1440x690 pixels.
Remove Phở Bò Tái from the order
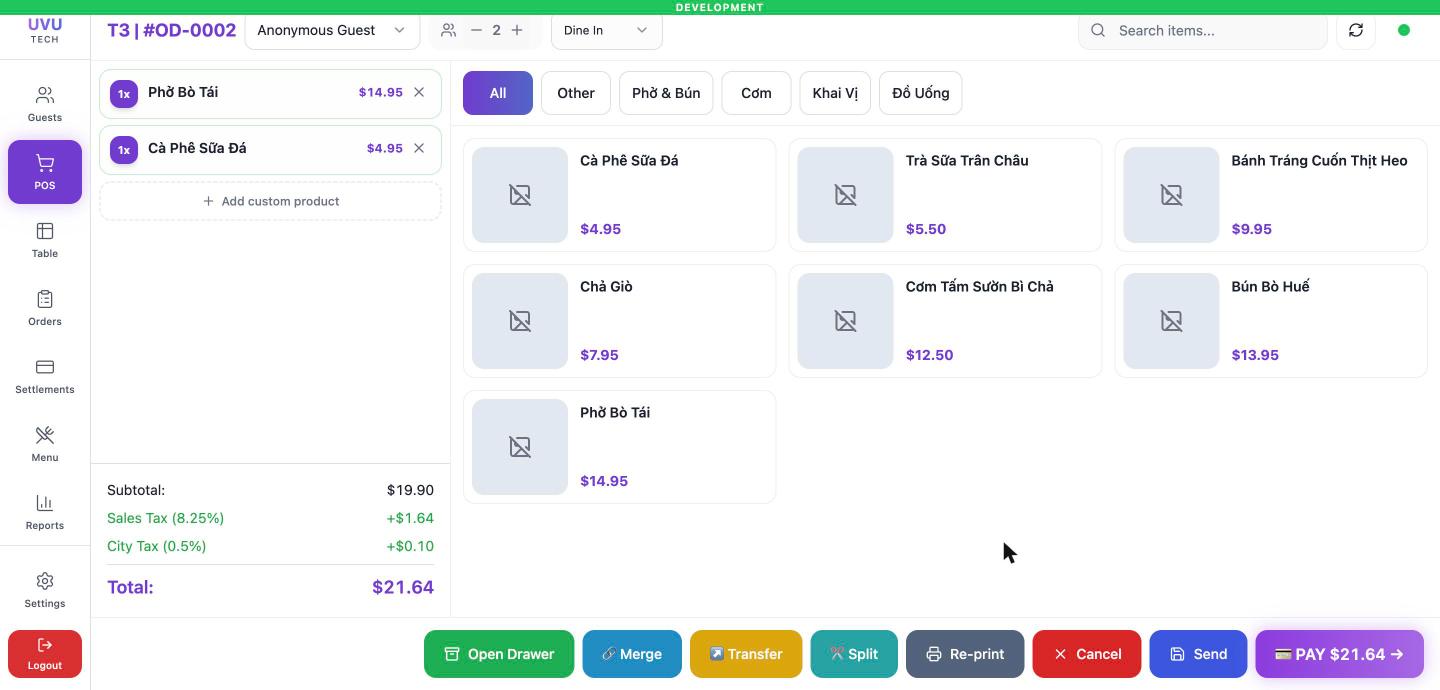tap(419, 92)
